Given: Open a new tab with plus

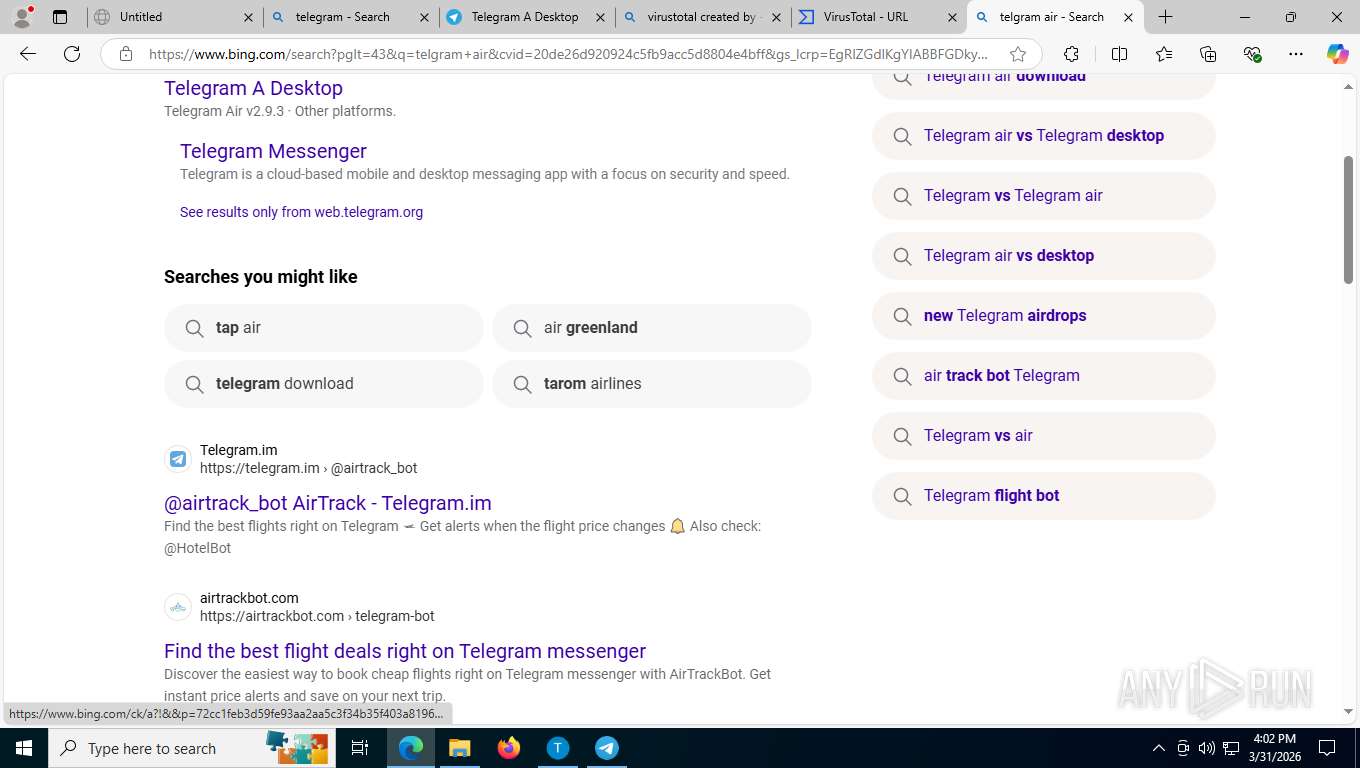Looking at the screenshot, I should pos(1165,17).
